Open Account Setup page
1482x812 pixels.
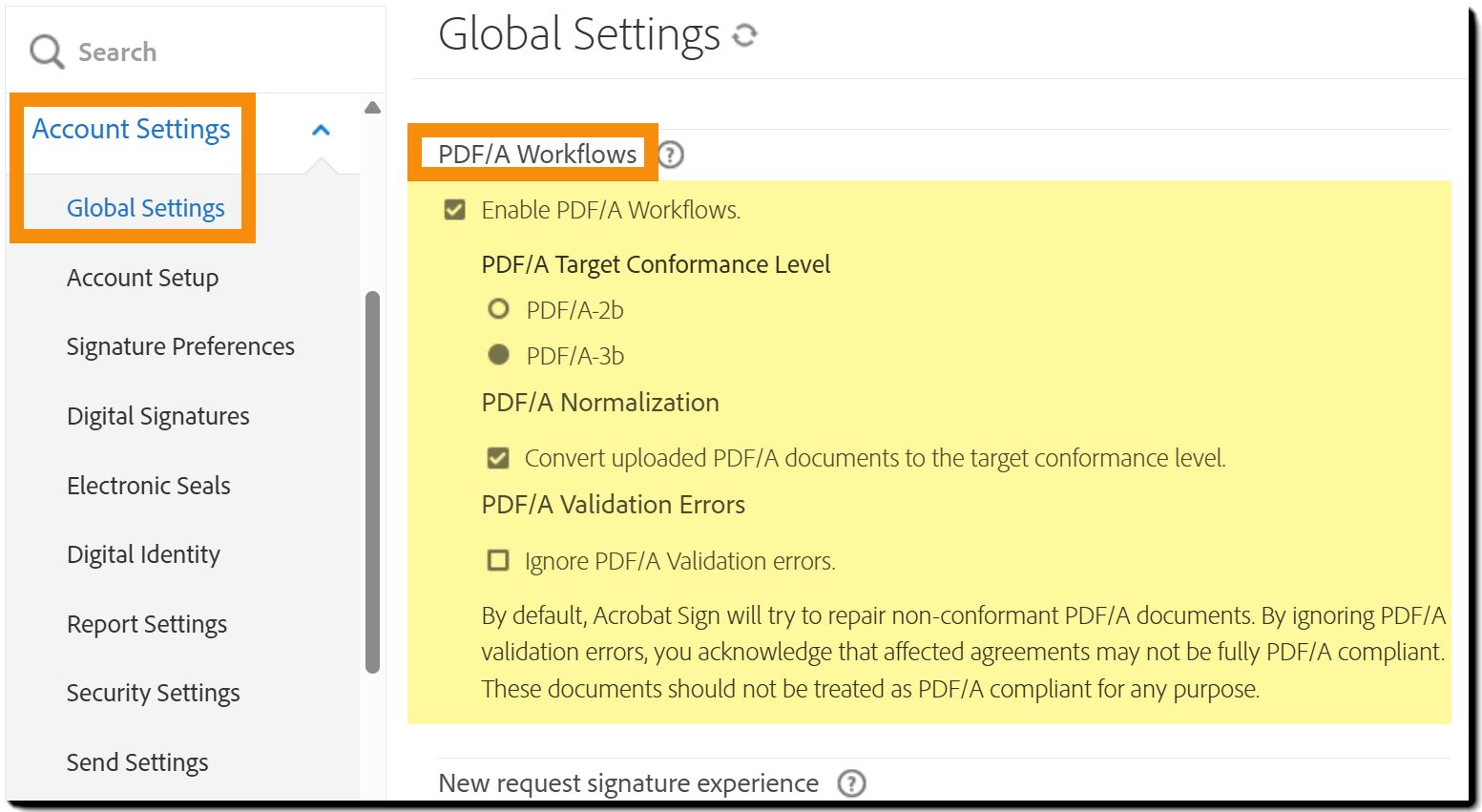pyautogui.click(x=142, y=278)
